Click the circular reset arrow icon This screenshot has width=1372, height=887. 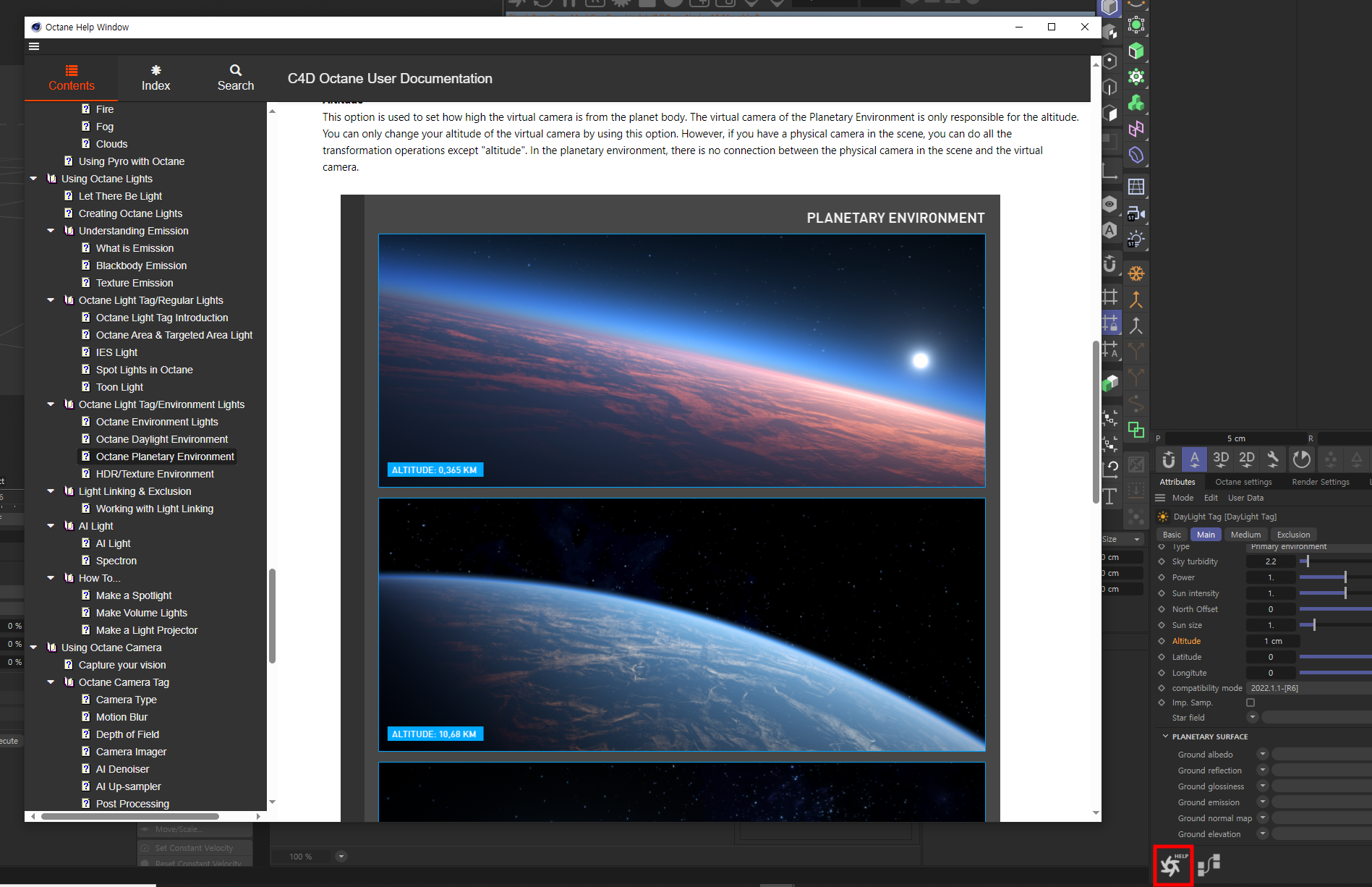click(1301, 459)
